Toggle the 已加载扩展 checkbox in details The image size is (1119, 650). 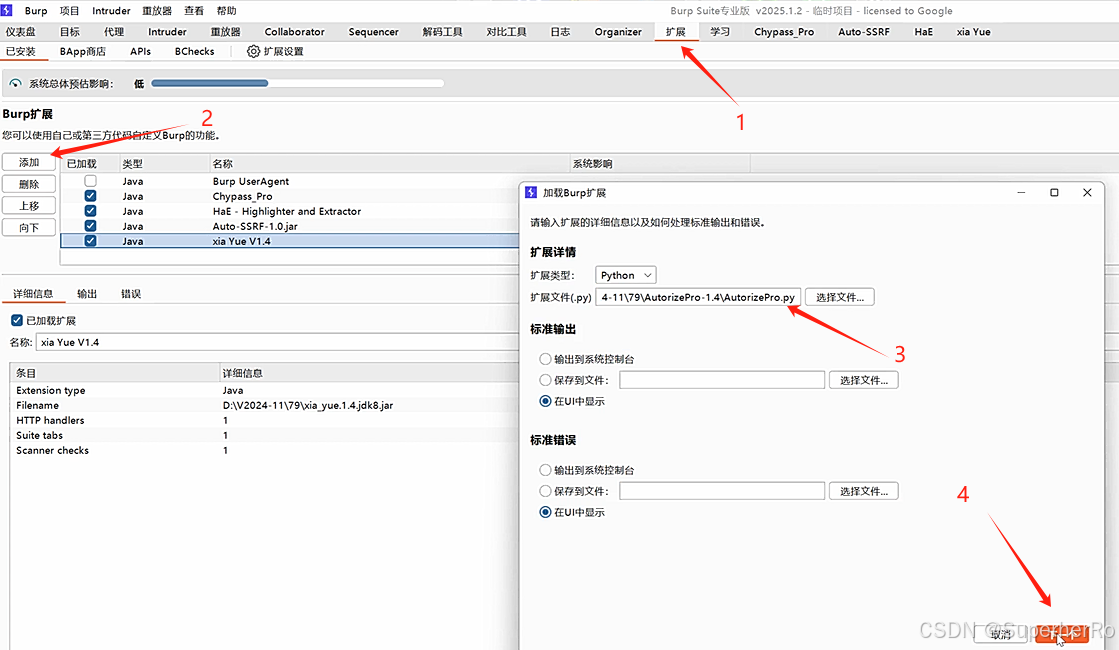[17, 320]
